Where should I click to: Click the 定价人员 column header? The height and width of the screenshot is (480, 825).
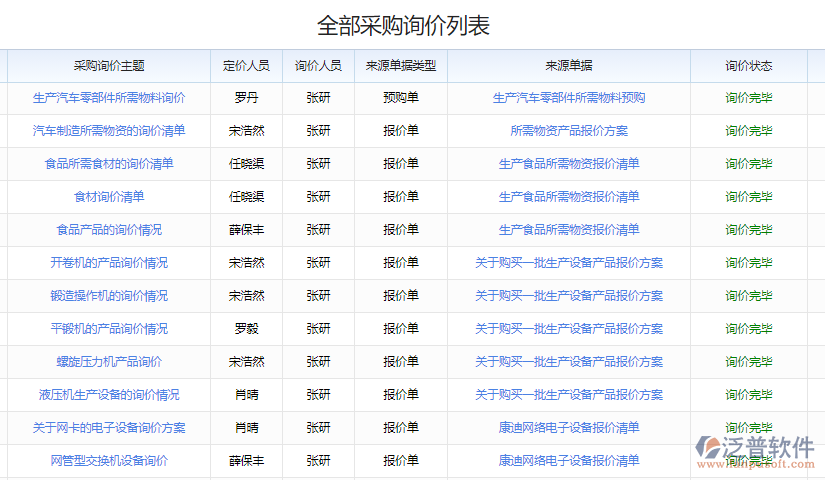[246, 66]
